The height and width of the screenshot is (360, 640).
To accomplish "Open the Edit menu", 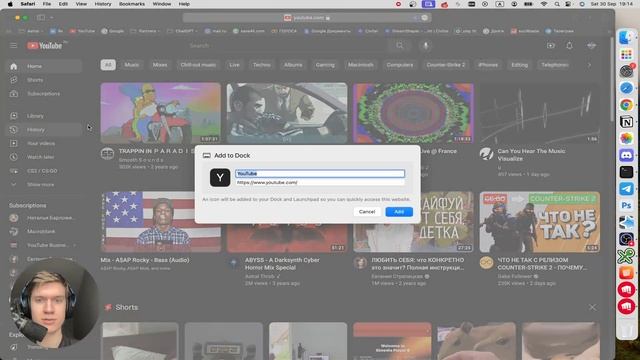I will pos(63,4).
